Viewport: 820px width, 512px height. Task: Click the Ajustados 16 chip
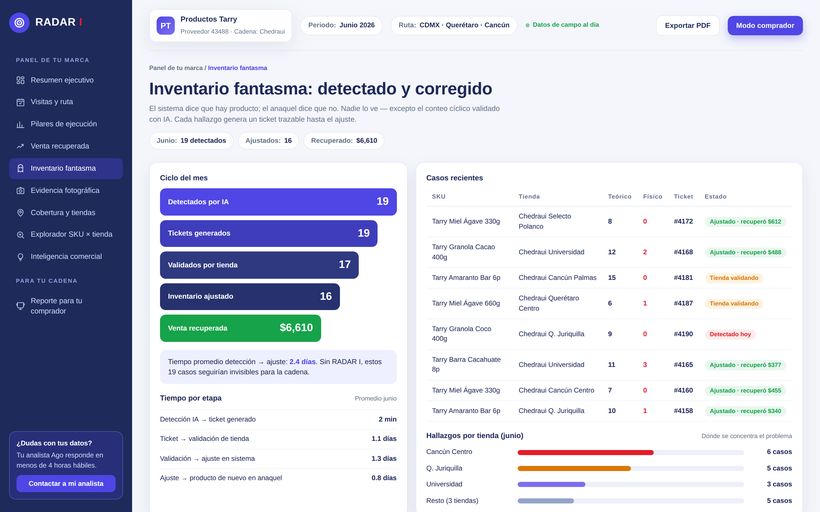point(269,141)
